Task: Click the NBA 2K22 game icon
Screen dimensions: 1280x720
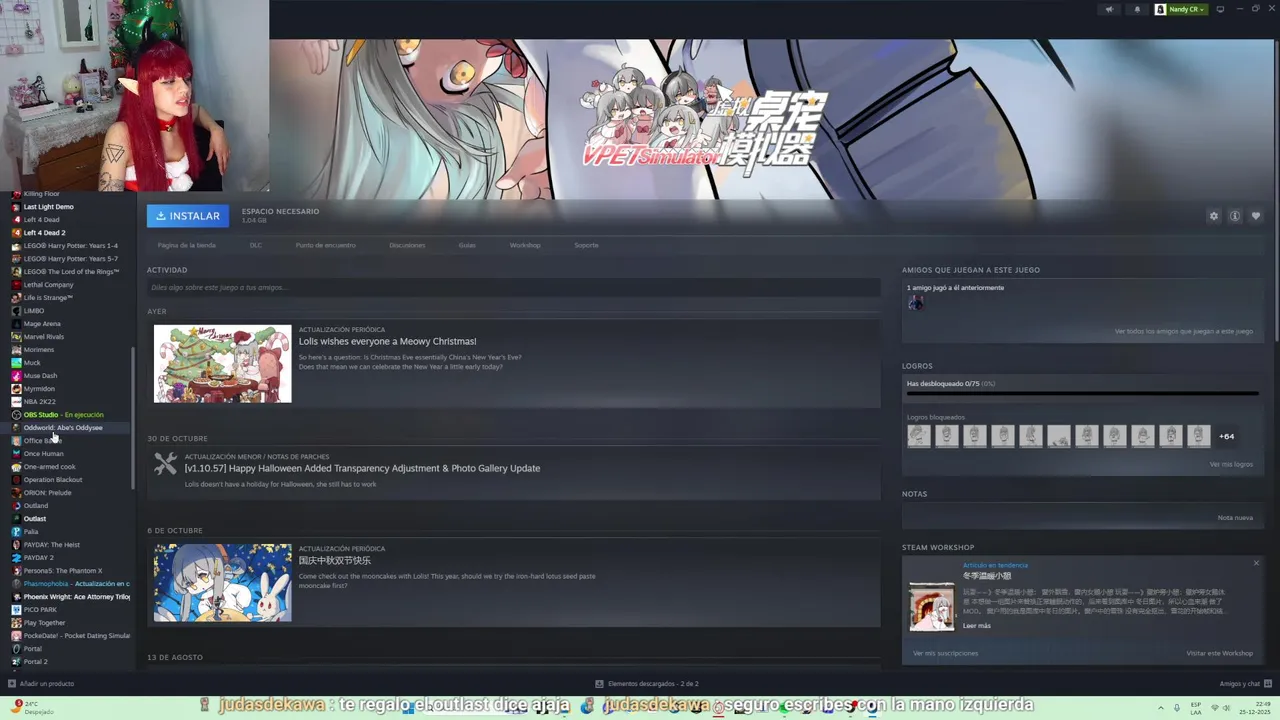Action: coord(16,402)
